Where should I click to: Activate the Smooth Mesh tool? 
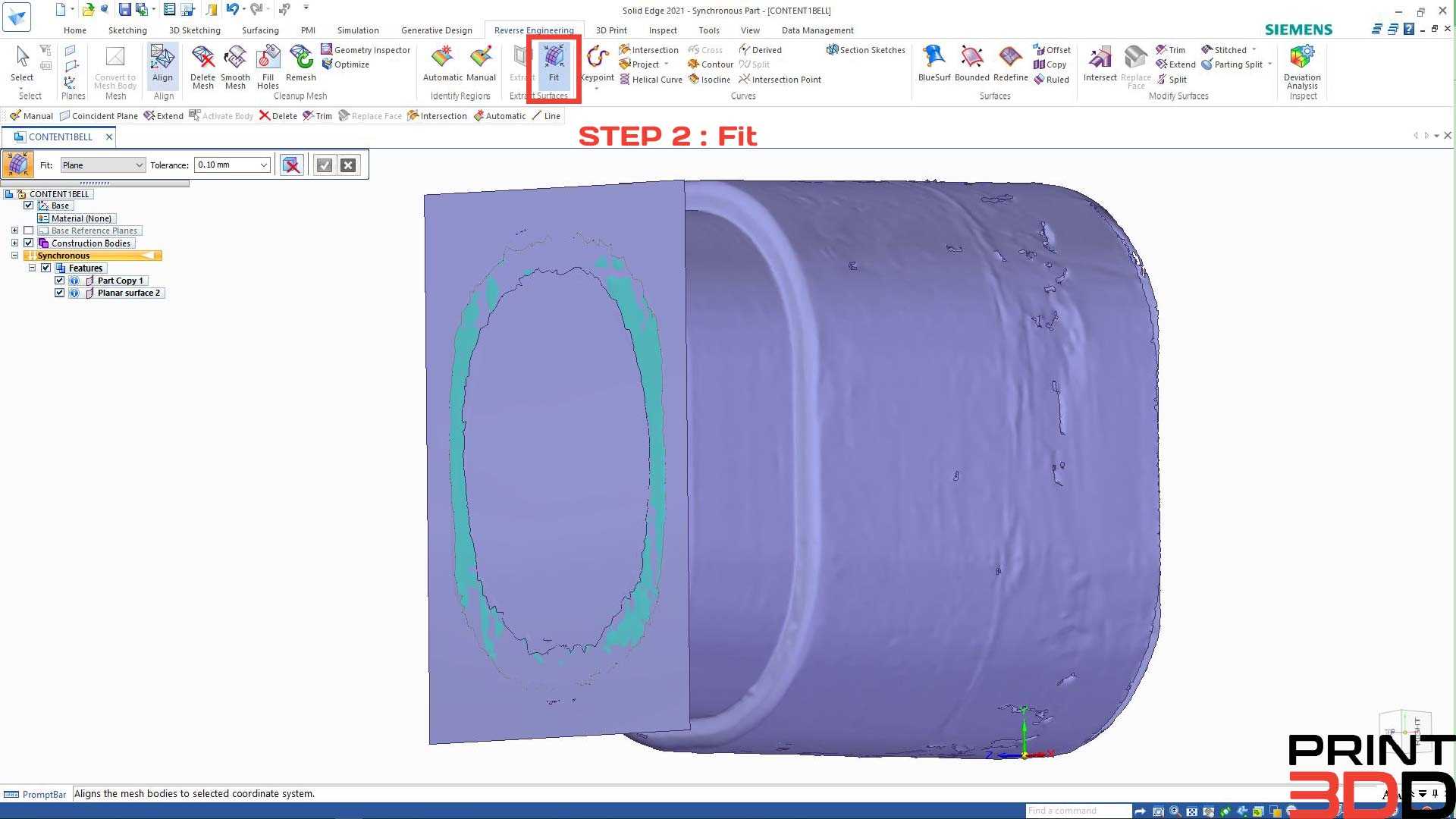pos(235,64)
